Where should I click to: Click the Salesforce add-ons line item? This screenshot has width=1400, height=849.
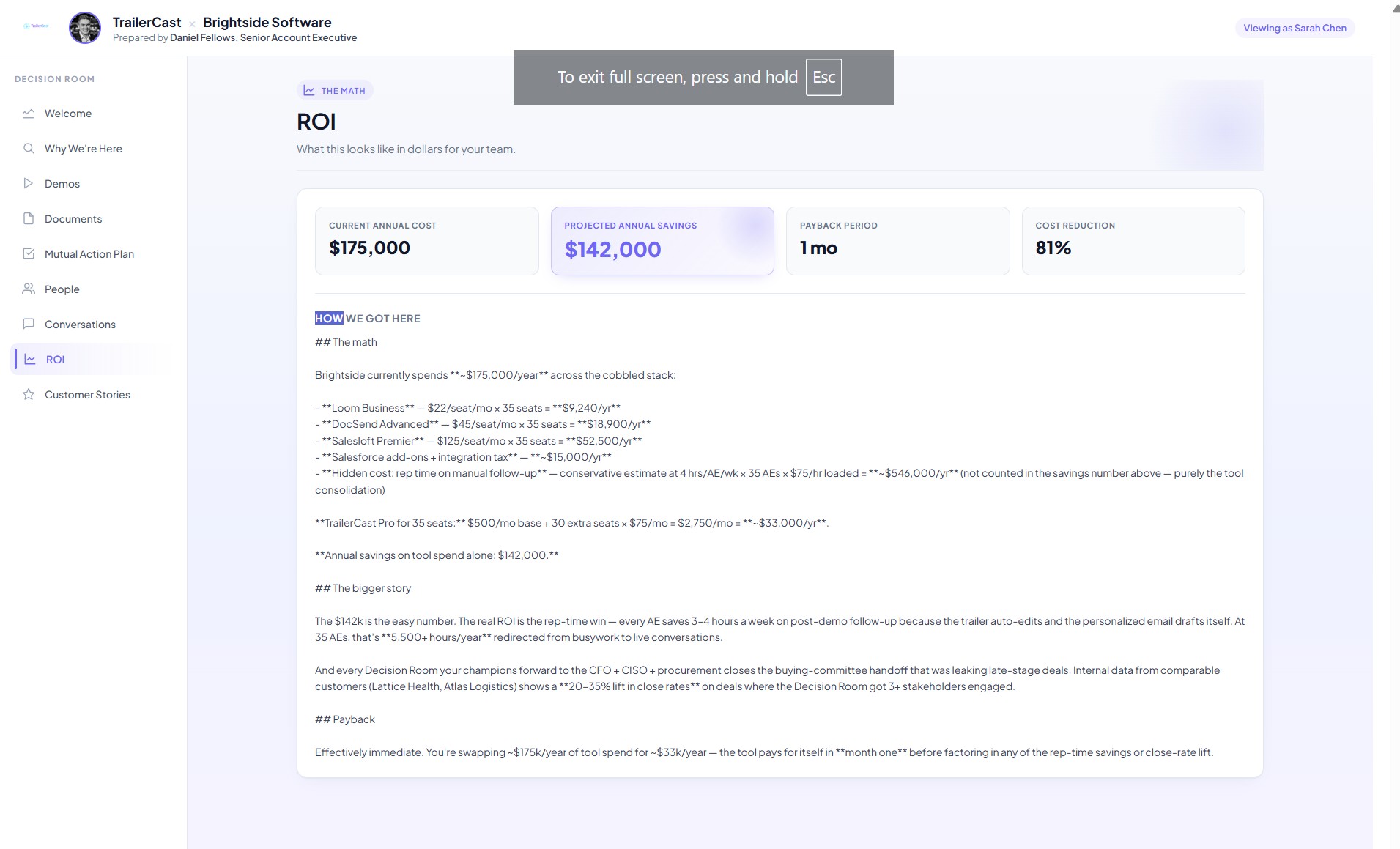coord(463,457)
